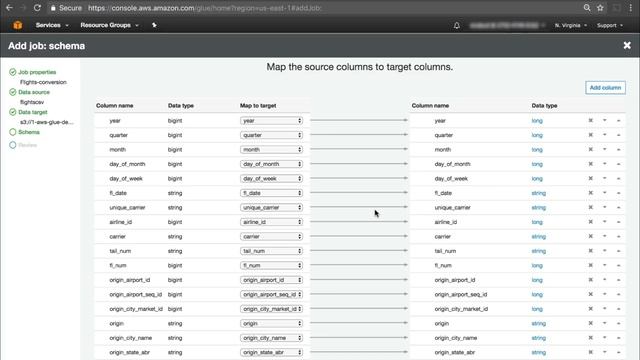Click down arrow icon in day_of_week target row

(x=604, y=178)
